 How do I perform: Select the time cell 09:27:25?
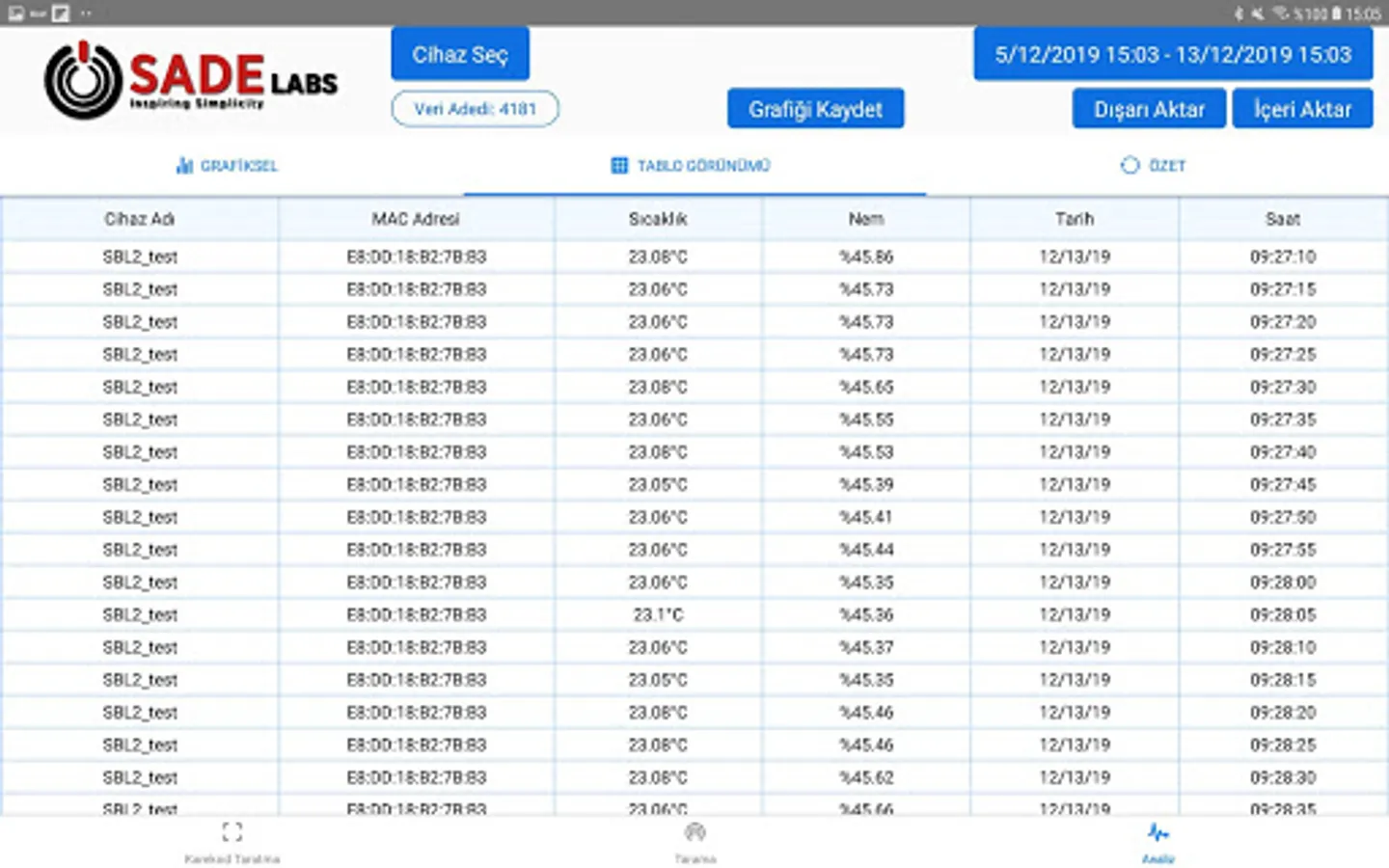(1283, 354)
